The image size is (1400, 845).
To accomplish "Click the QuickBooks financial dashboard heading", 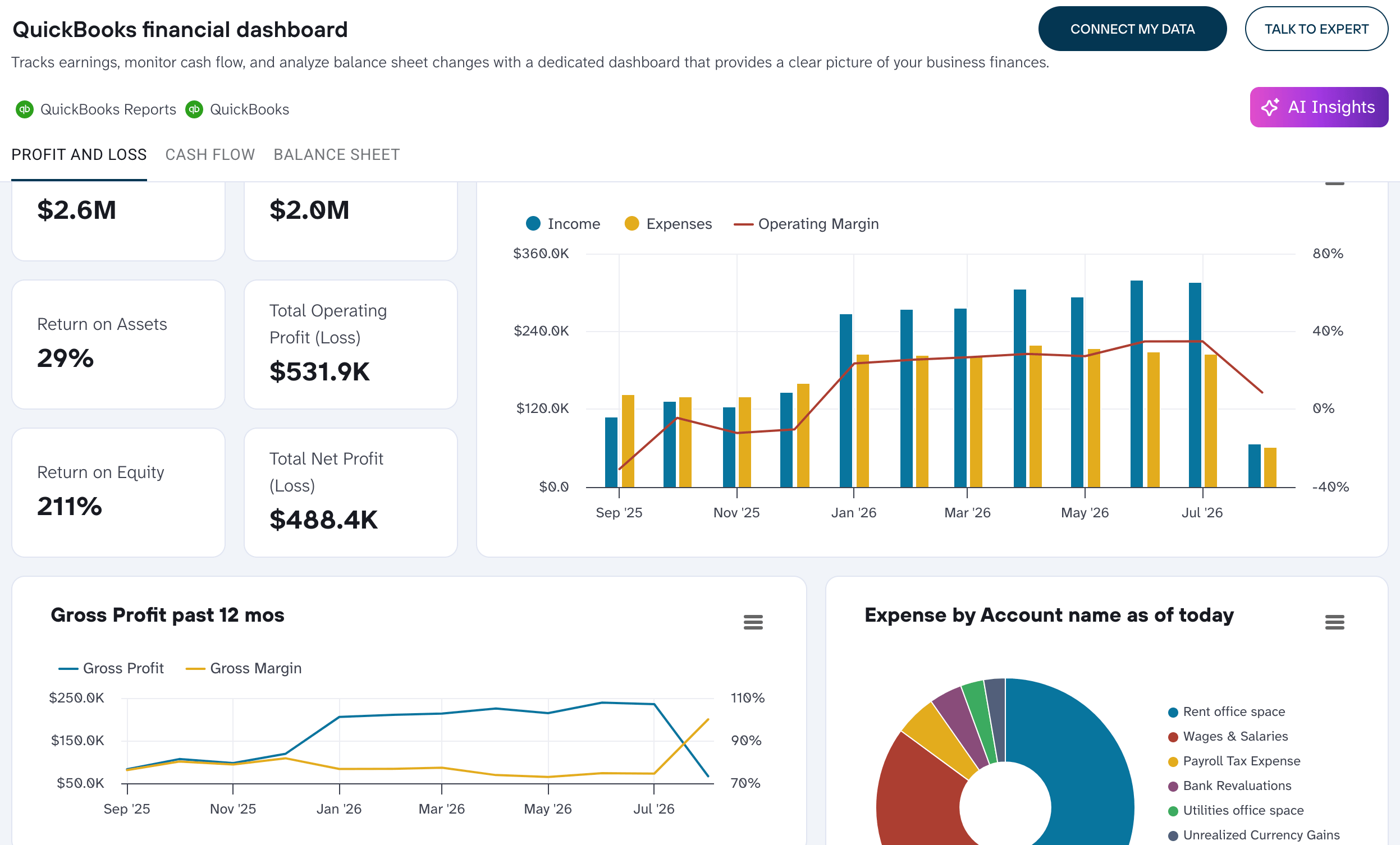I will [x=180, y=30].
